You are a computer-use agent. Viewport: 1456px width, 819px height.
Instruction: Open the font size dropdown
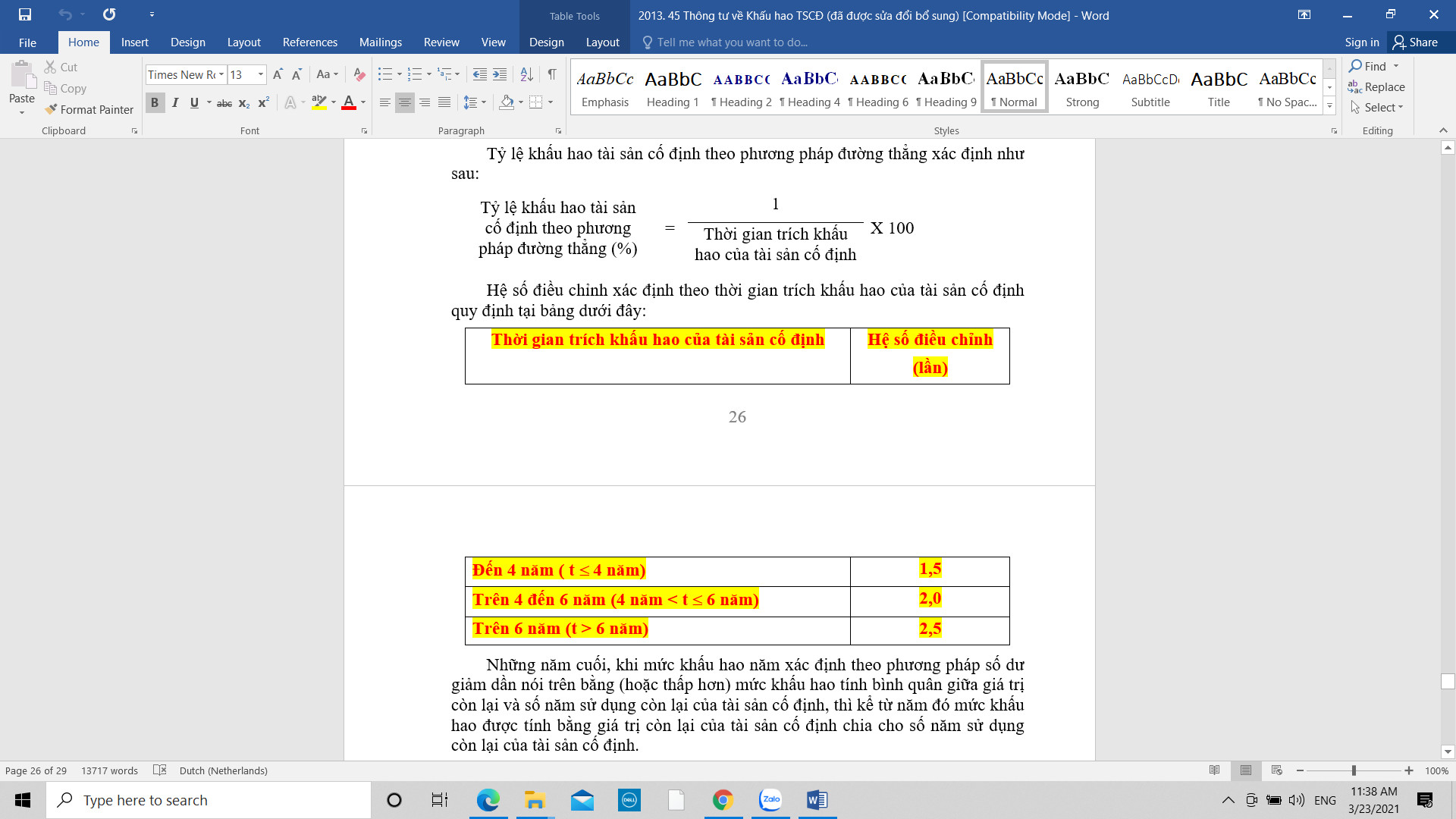pyautogui.click(x=261, y=74)
